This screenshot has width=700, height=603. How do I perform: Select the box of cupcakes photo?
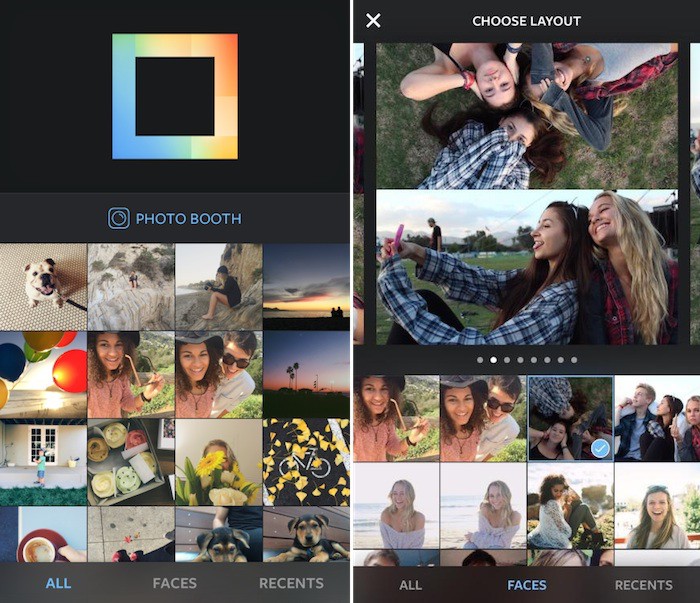(x=131, y=462)
